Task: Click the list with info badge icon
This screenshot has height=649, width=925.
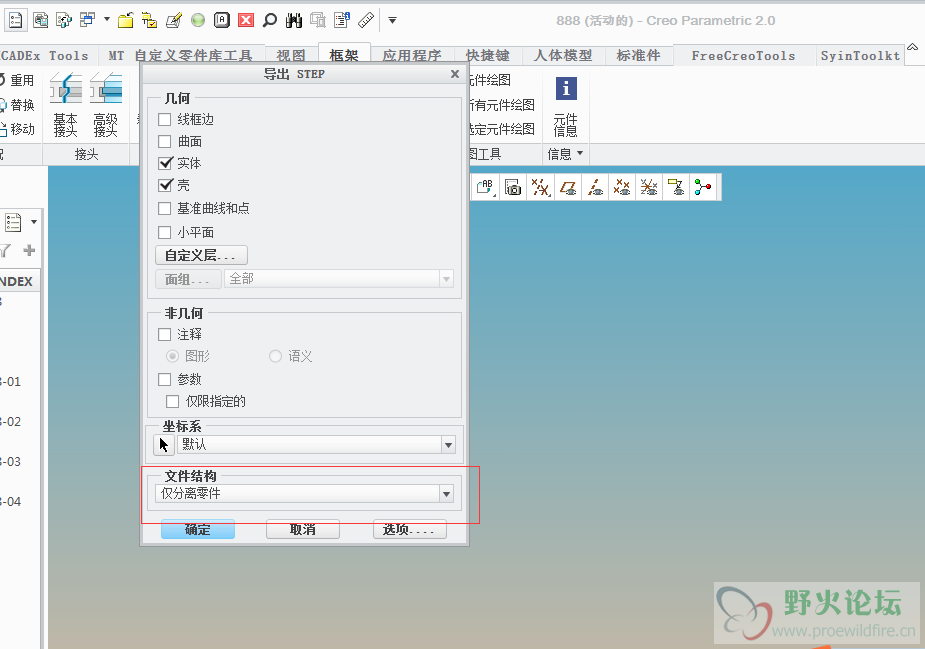Action: [x=342, y=21]
